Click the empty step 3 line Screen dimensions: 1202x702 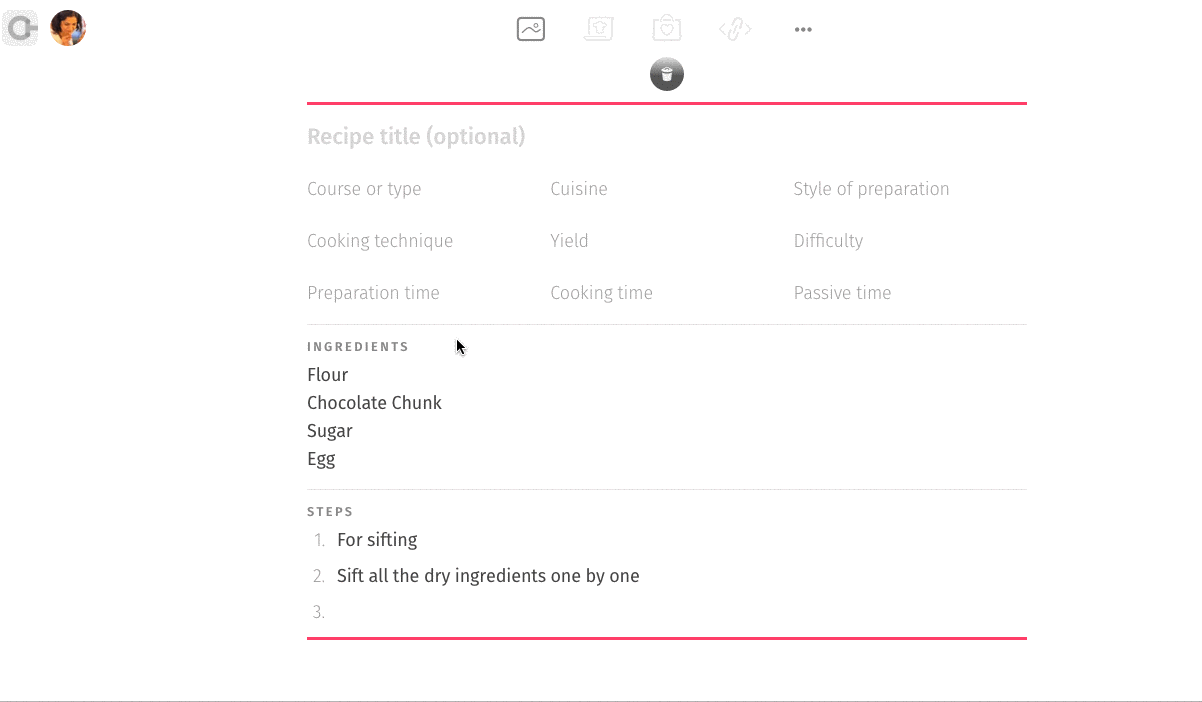(680, 612)
